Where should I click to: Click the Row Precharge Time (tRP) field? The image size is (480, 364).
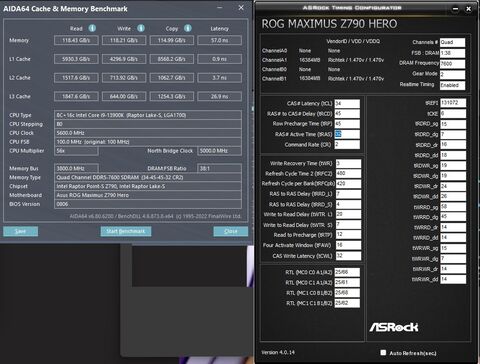(x=347, y=124)
